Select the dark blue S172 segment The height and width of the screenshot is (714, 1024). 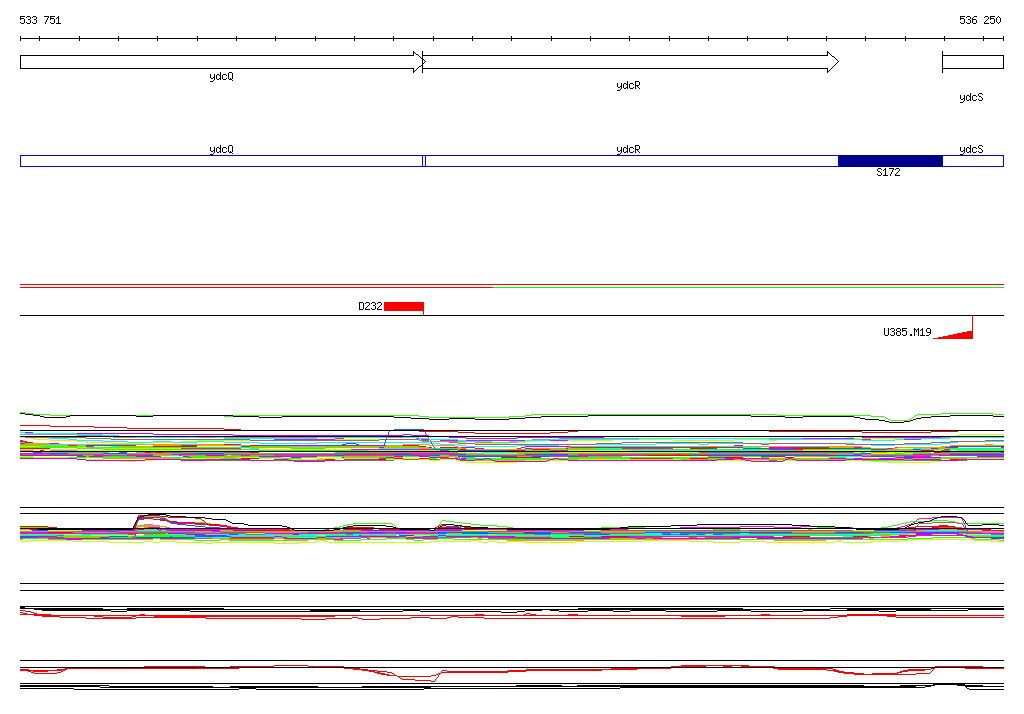890,161
